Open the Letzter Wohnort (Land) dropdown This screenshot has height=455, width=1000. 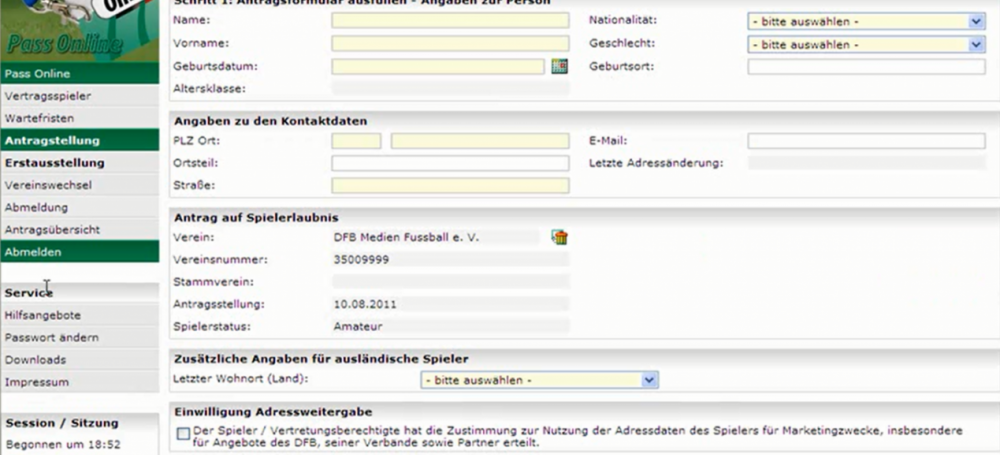[540, 380]
